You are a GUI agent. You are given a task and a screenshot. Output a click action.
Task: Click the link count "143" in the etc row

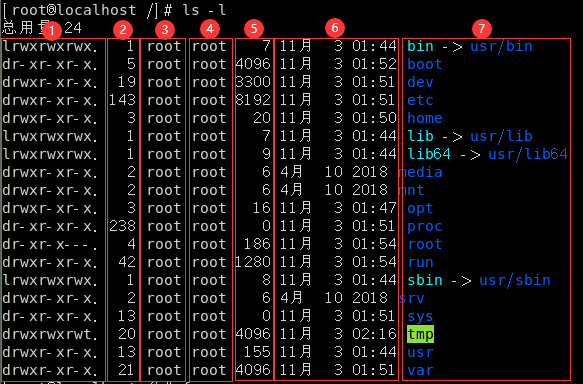tap(122, 100)
